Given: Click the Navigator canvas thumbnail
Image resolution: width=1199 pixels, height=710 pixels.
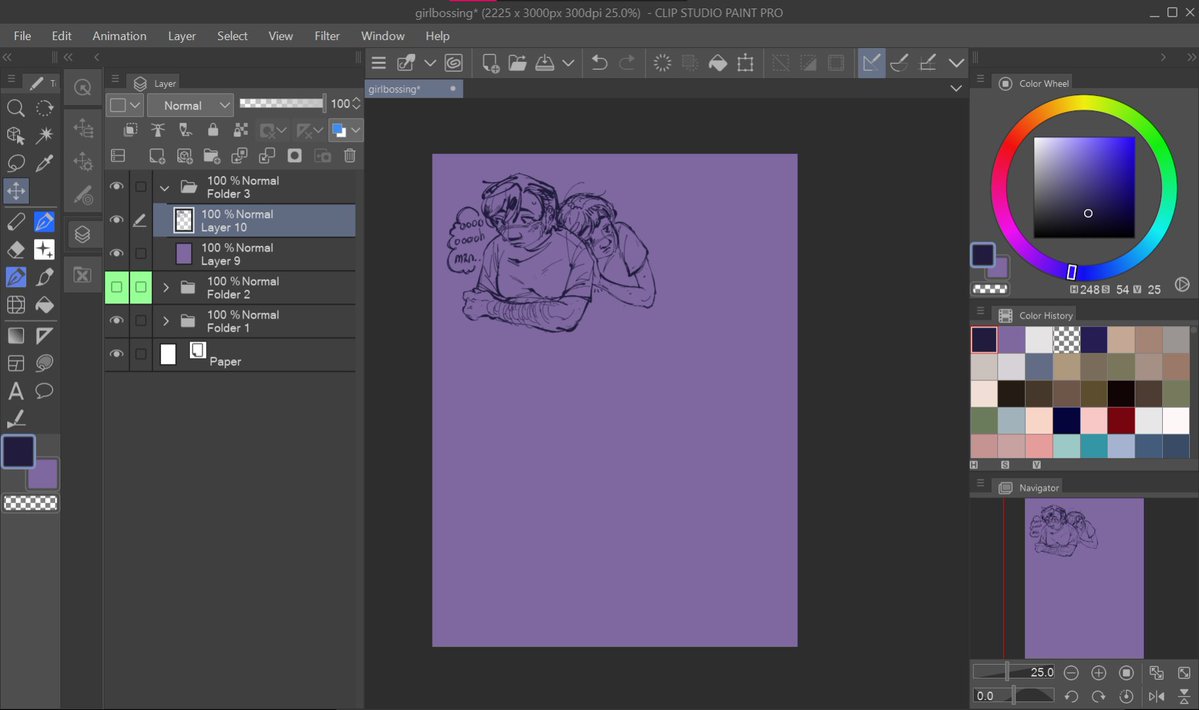Looking at the screenshot, I should [x=1084, y=578].
